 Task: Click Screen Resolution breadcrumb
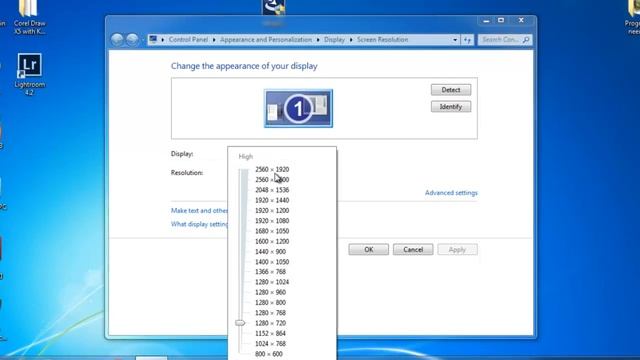coord(382,40)
